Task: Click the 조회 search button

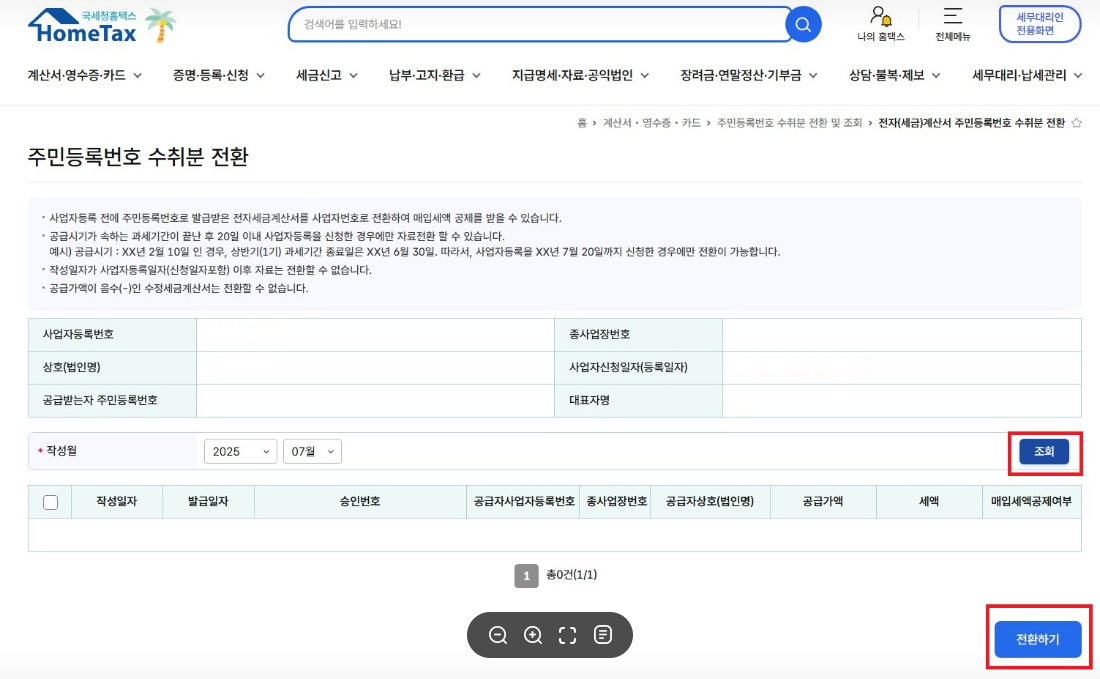Action: click(x=1044, y=452)
